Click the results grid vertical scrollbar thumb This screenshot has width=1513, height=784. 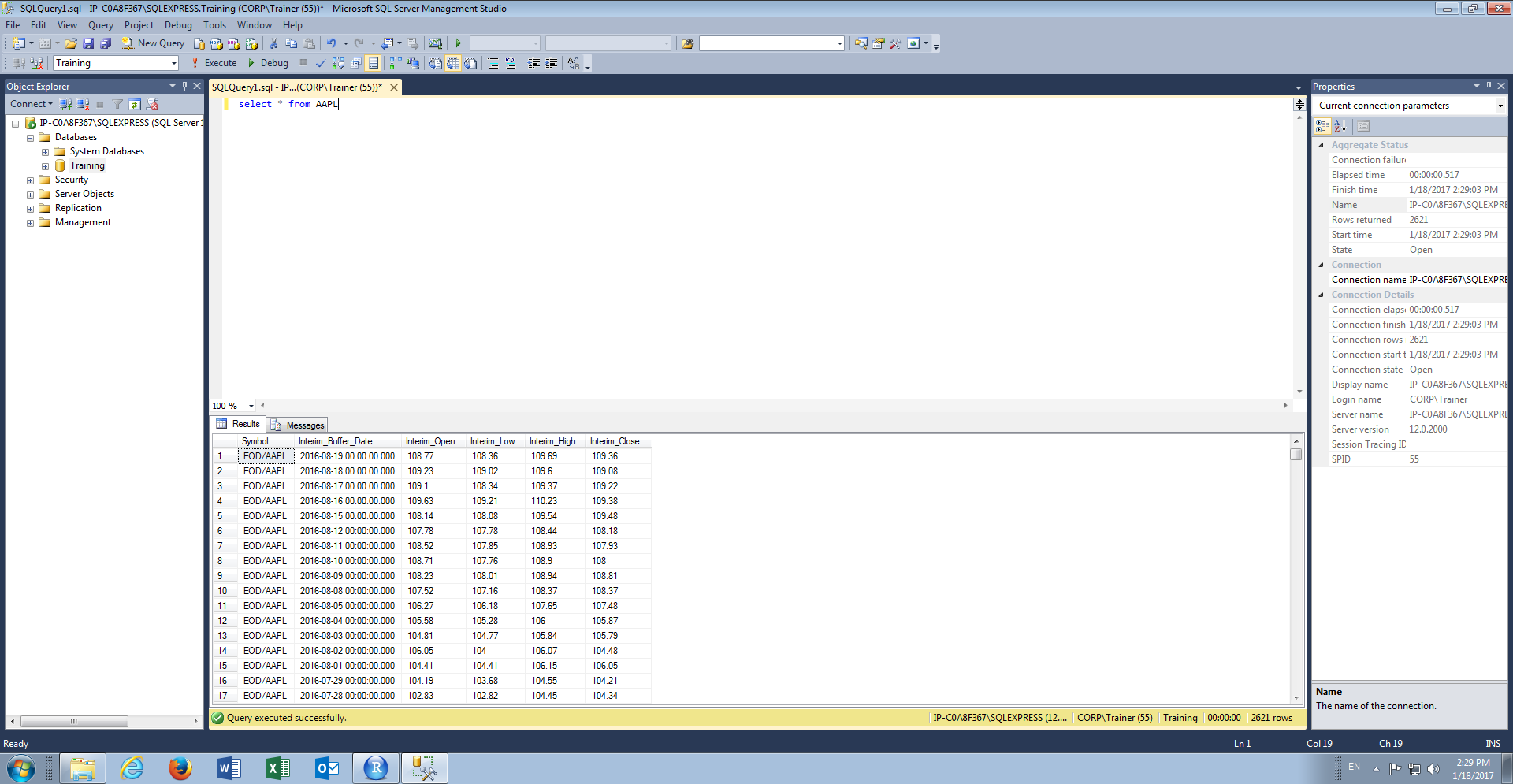(1296, 455)
